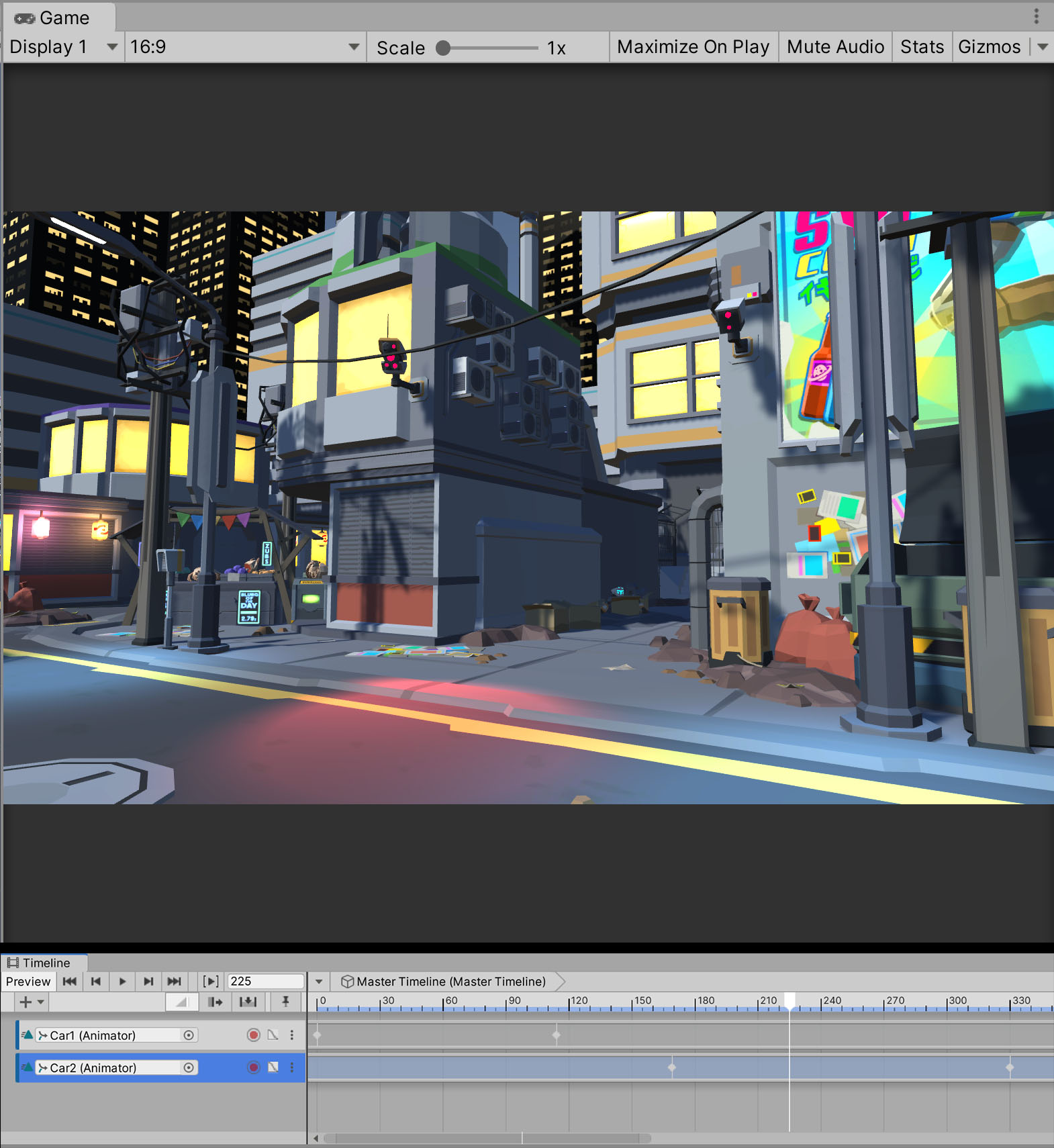Open the add track plus dropdown
This screenshot has height=1148, width=1054.
point(31,1002)
